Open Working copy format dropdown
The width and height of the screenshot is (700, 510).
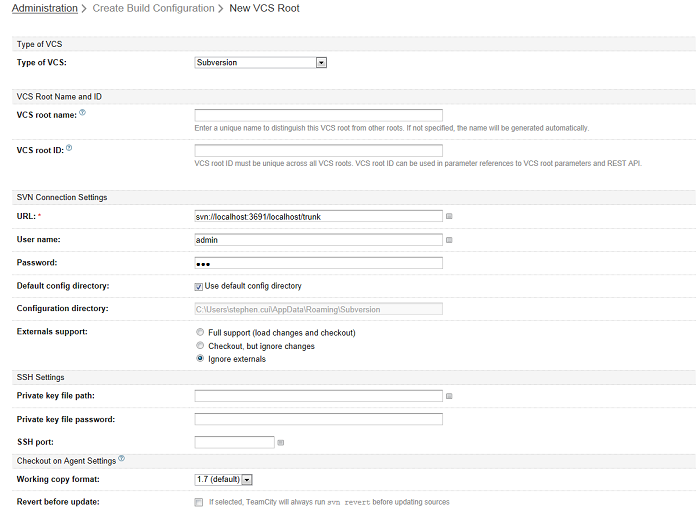click(223, 480)
